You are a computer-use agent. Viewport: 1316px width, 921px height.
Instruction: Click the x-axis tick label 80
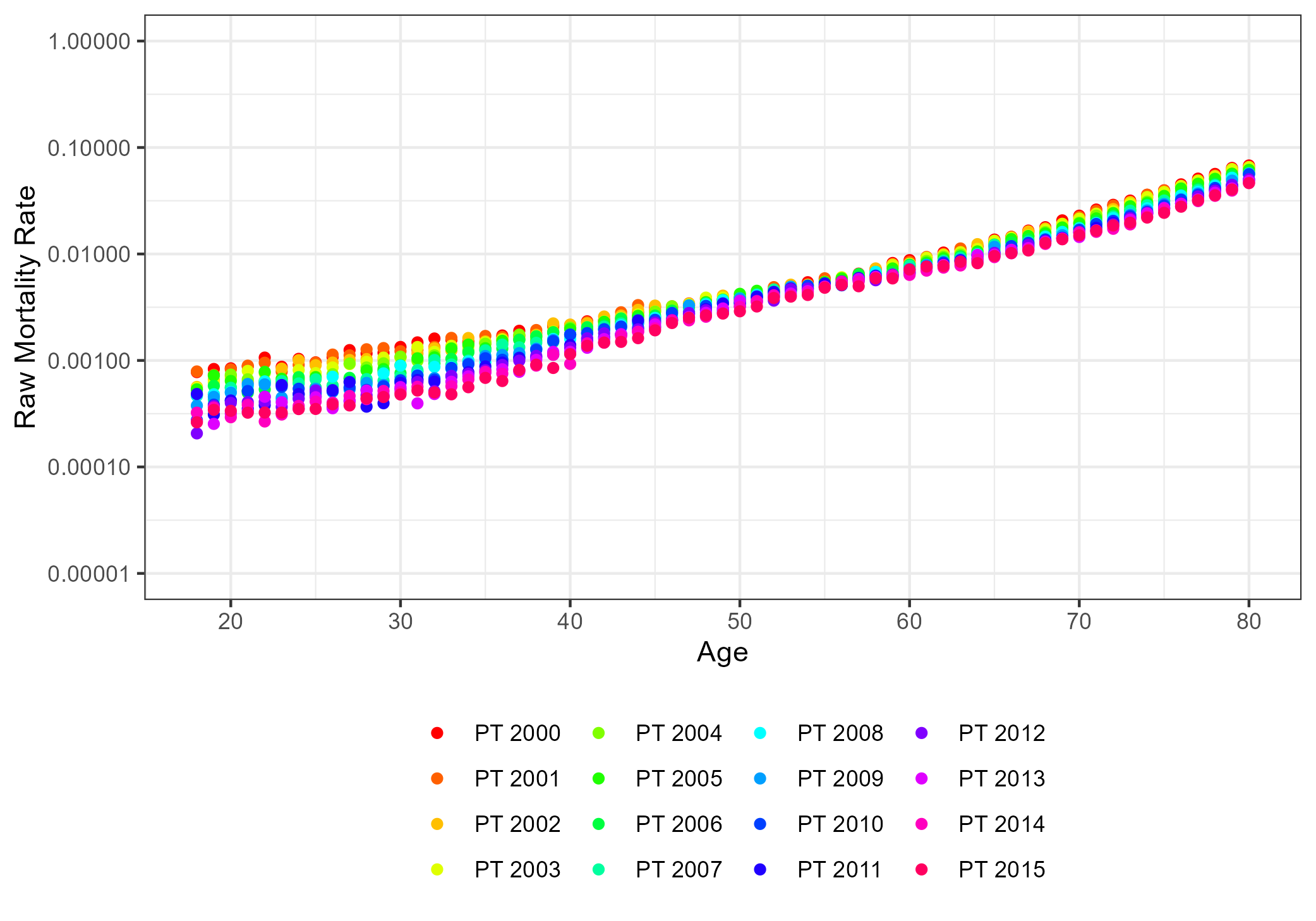[1249, 622]
